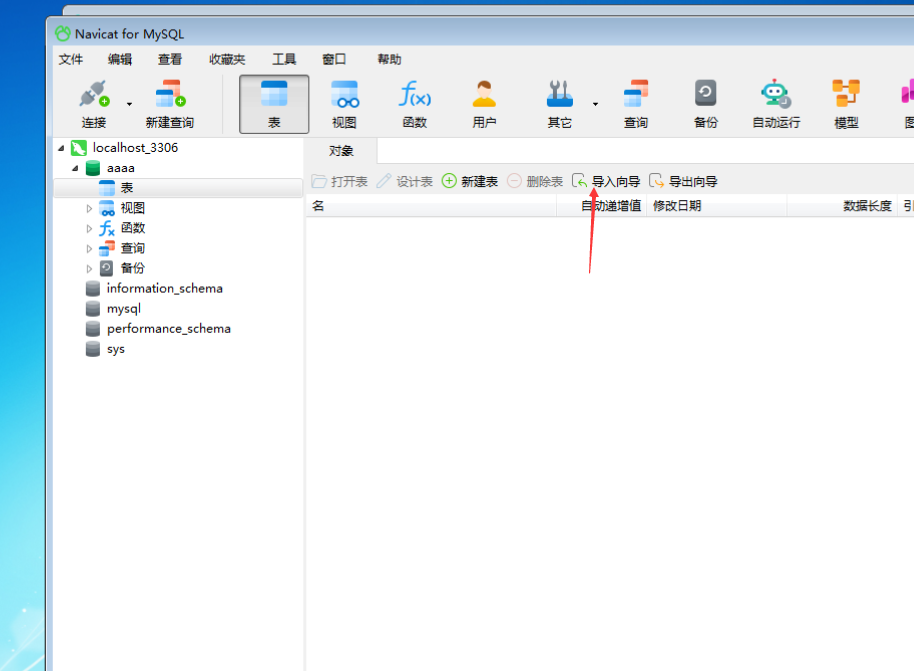Click the gray mysql database icon
The width and height of the screenshot is (914, 671).
(x=93, y=308)
